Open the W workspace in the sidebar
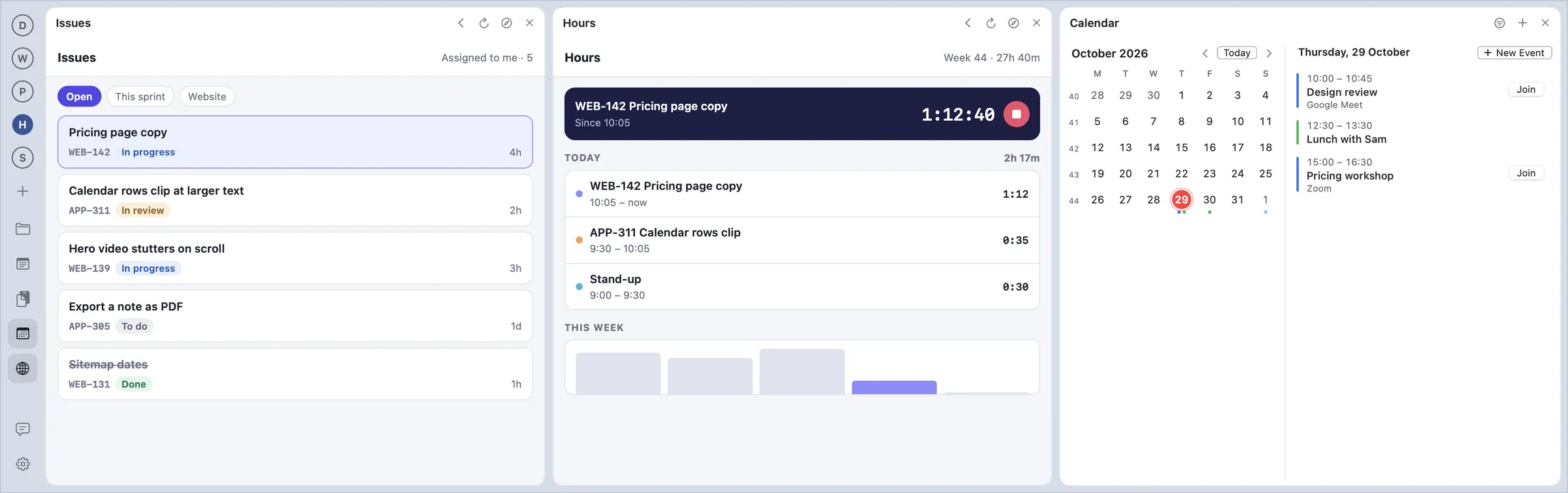1568x493 pixels. [23, 58]
